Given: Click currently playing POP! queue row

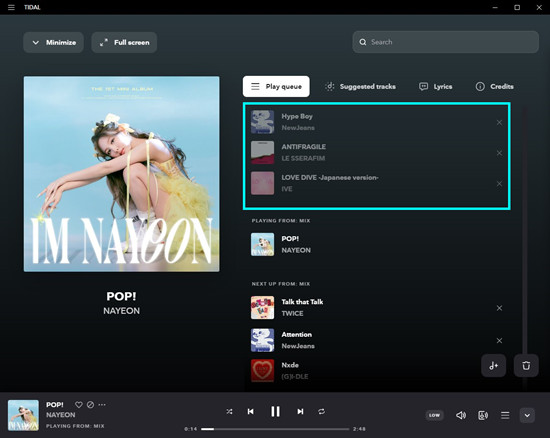Looking at the screenshot, I should (376, 244).
